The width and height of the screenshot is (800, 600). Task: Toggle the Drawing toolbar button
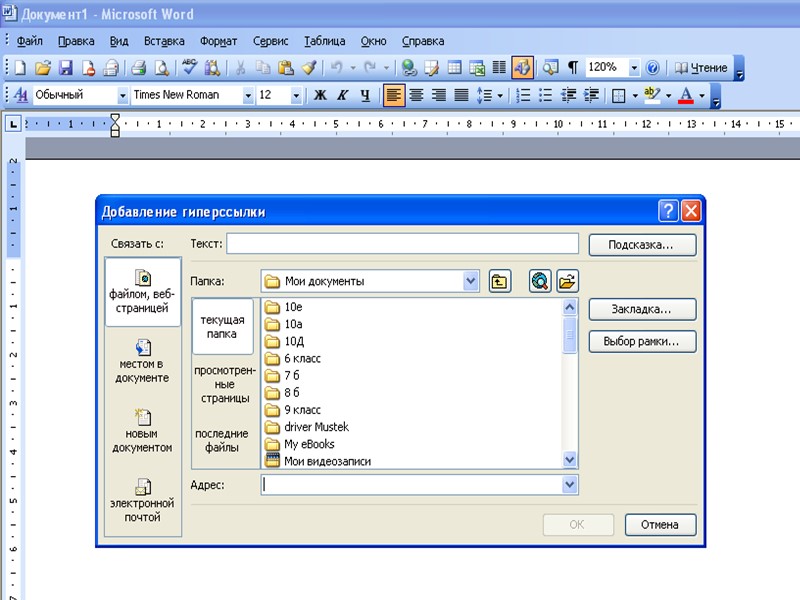(x=522, y=67)
